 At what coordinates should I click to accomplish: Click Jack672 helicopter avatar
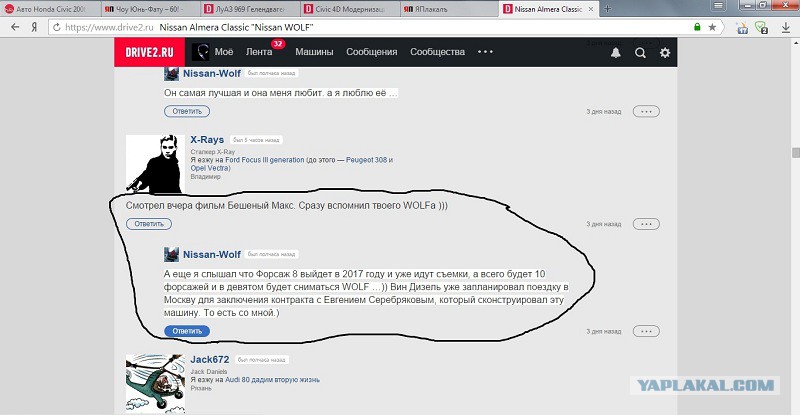pos(155,383)
